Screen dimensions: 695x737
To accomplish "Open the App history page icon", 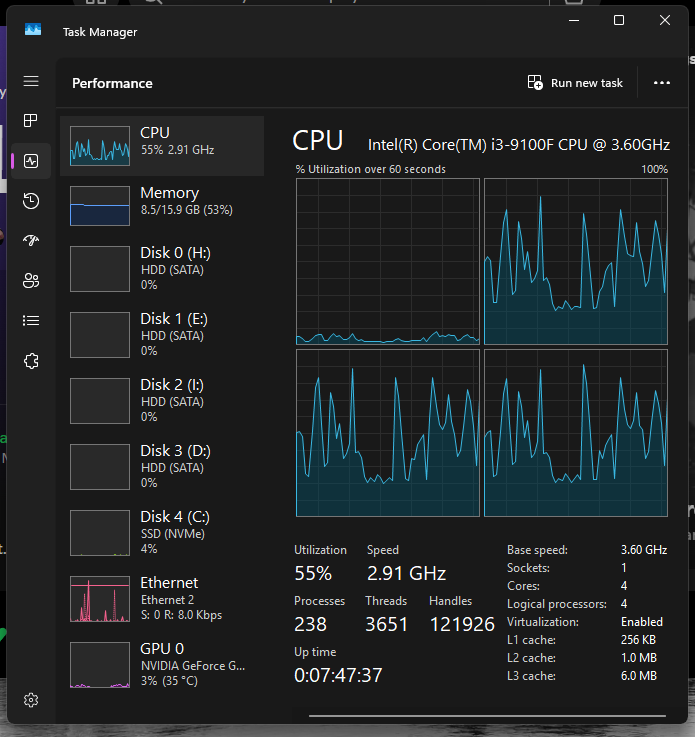I will [31, 201].
